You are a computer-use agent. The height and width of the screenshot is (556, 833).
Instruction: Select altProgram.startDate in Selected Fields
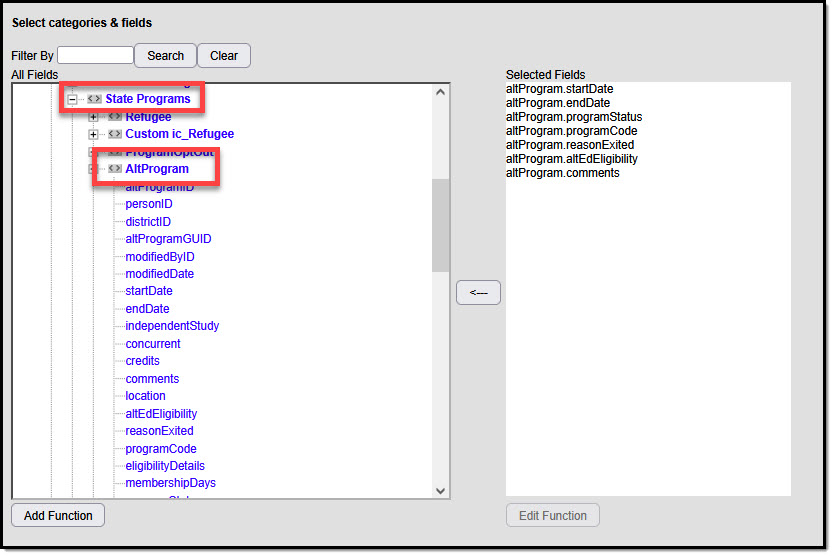click(559, 89)
